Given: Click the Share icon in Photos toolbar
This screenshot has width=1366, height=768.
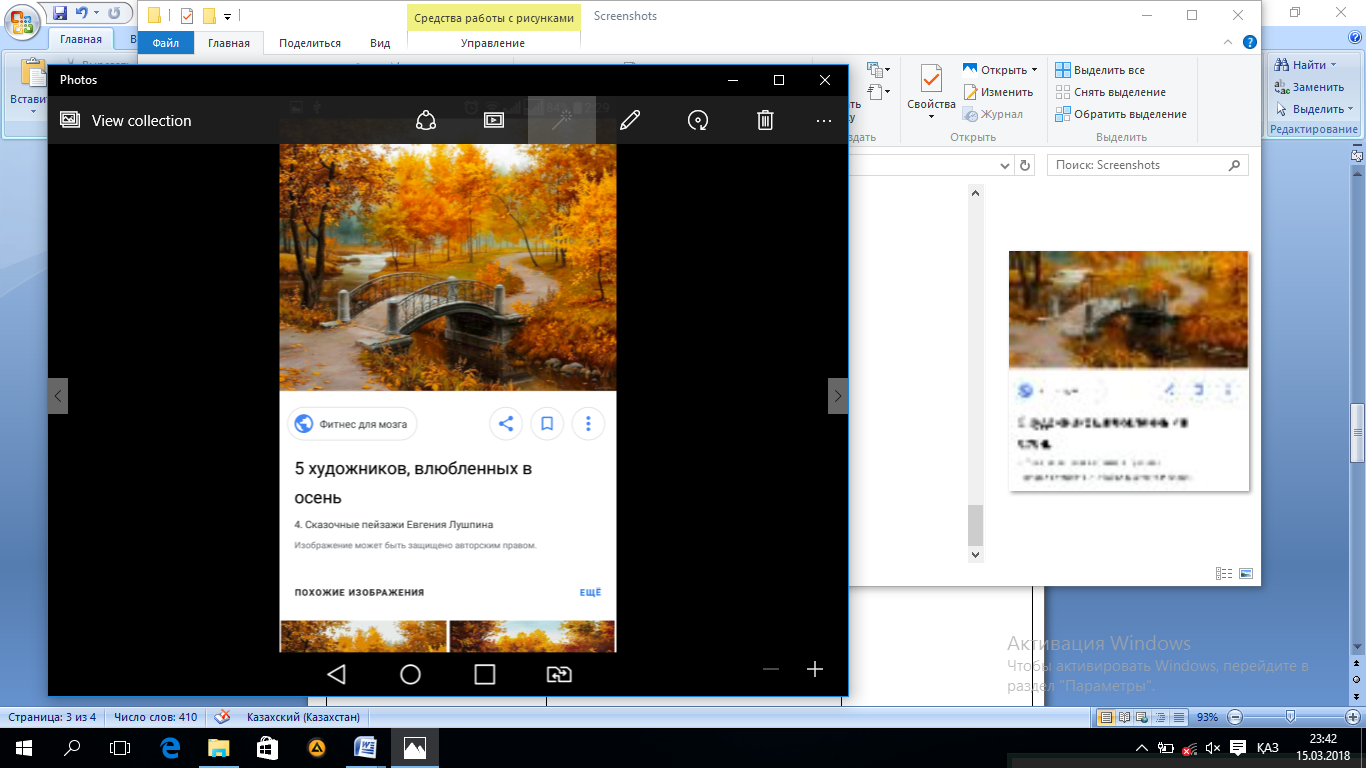Looking at the screenshot, I should (x=426, y=120).
